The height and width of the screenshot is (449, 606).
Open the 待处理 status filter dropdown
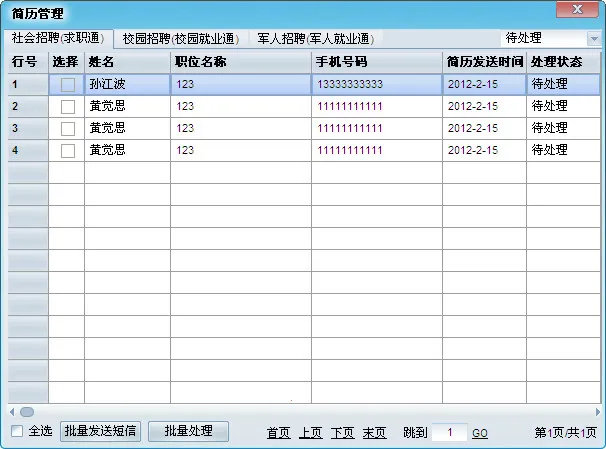594,39
